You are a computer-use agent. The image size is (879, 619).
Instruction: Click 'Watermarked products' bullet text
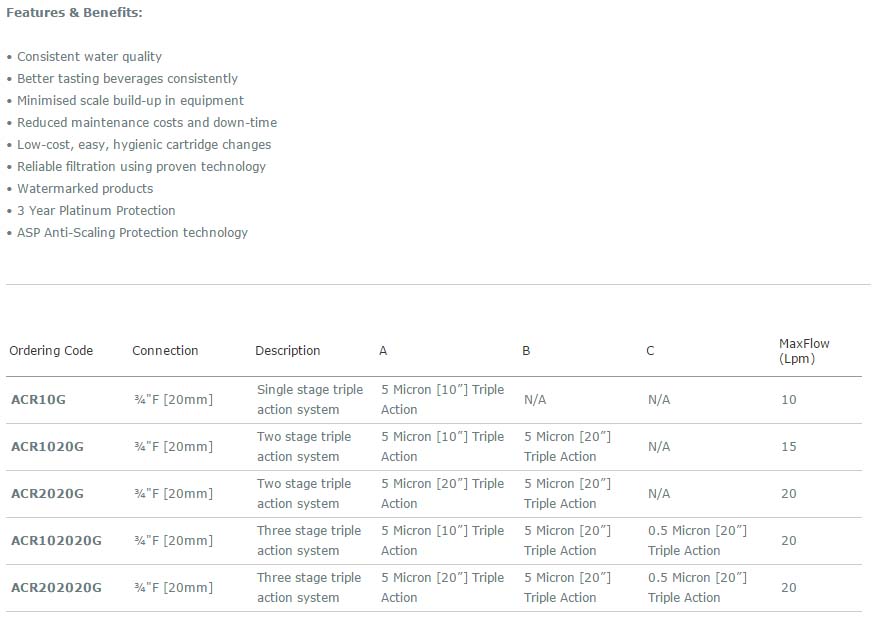click(x=85, y=189)
